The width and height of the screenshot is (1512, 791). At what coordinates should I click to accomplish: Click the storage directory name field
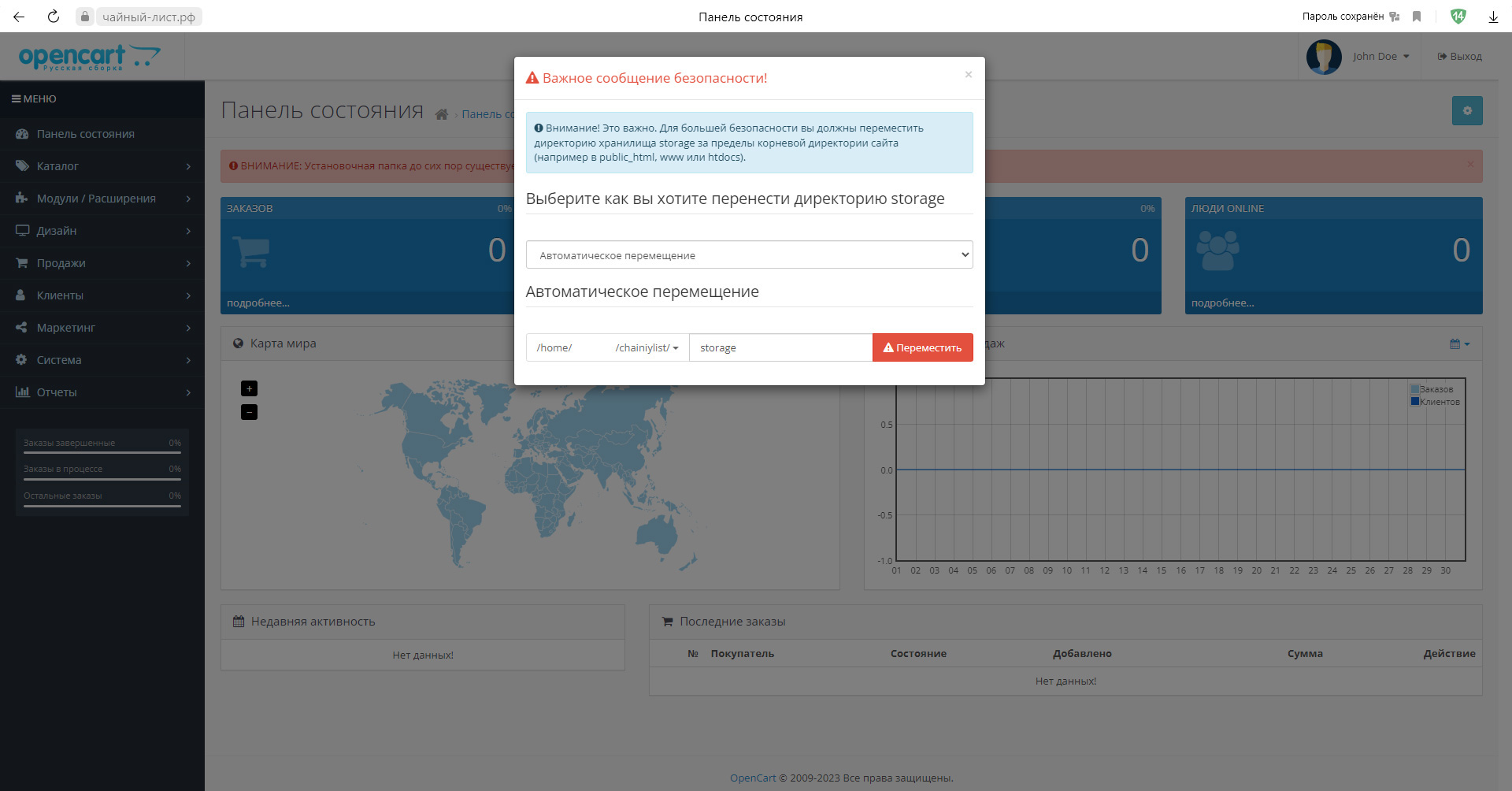click(x=780, y=348)
